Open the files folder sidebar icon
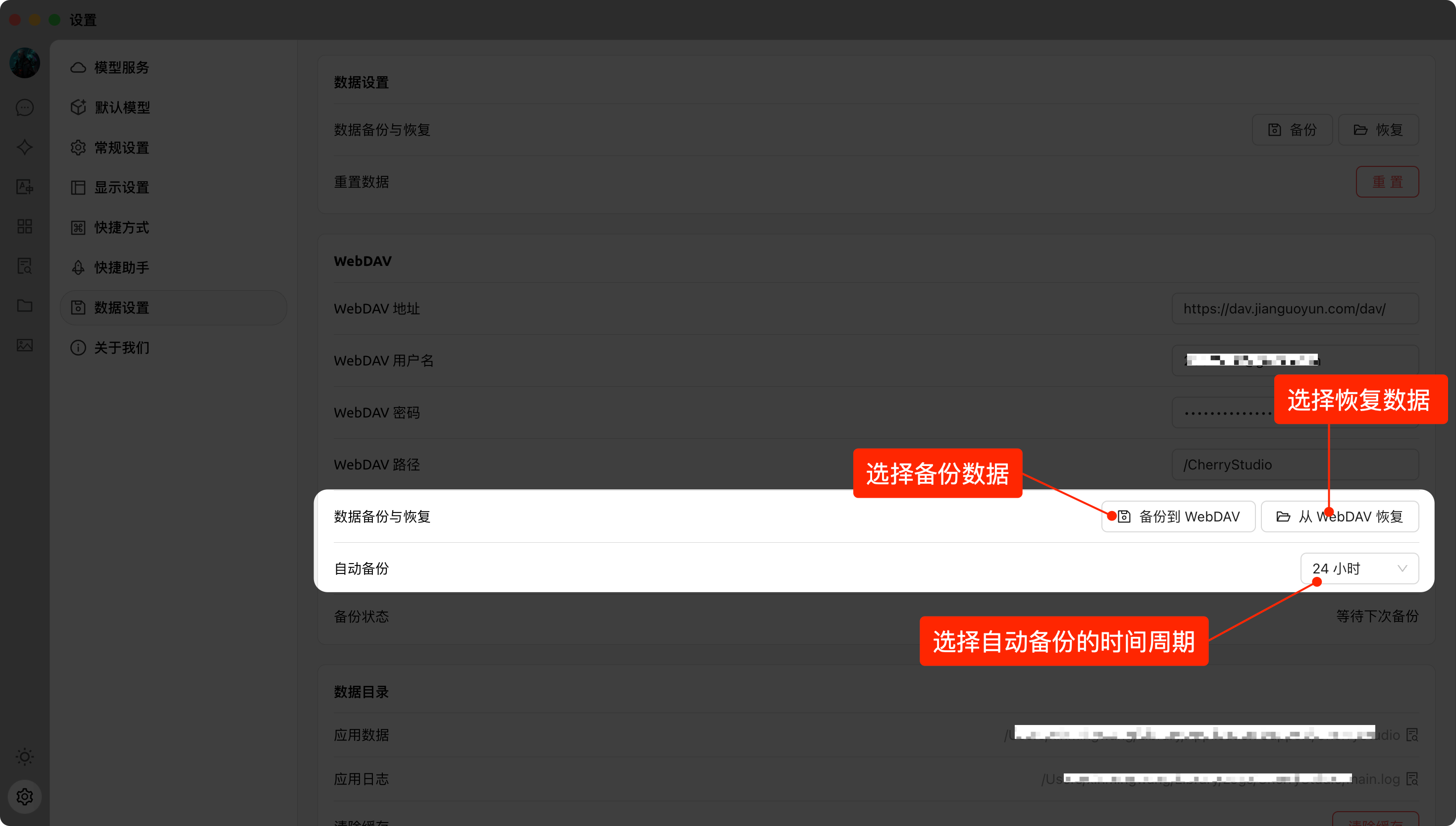This screenshot has height=826, width=1456. pos(24,306)
